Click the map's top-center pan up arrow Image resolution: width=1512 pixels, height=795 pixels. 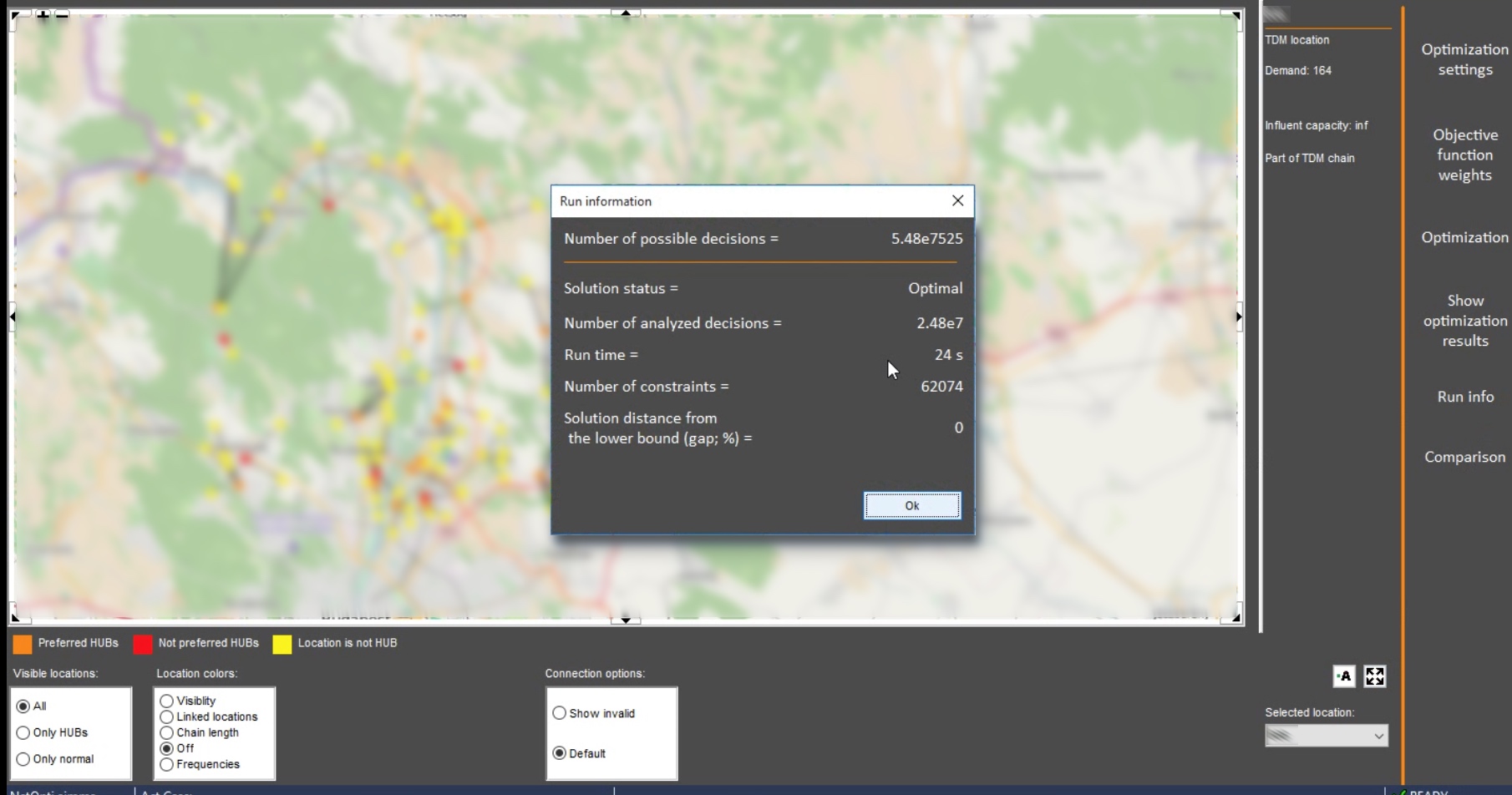pyautogui.click(x=626, y=13)
